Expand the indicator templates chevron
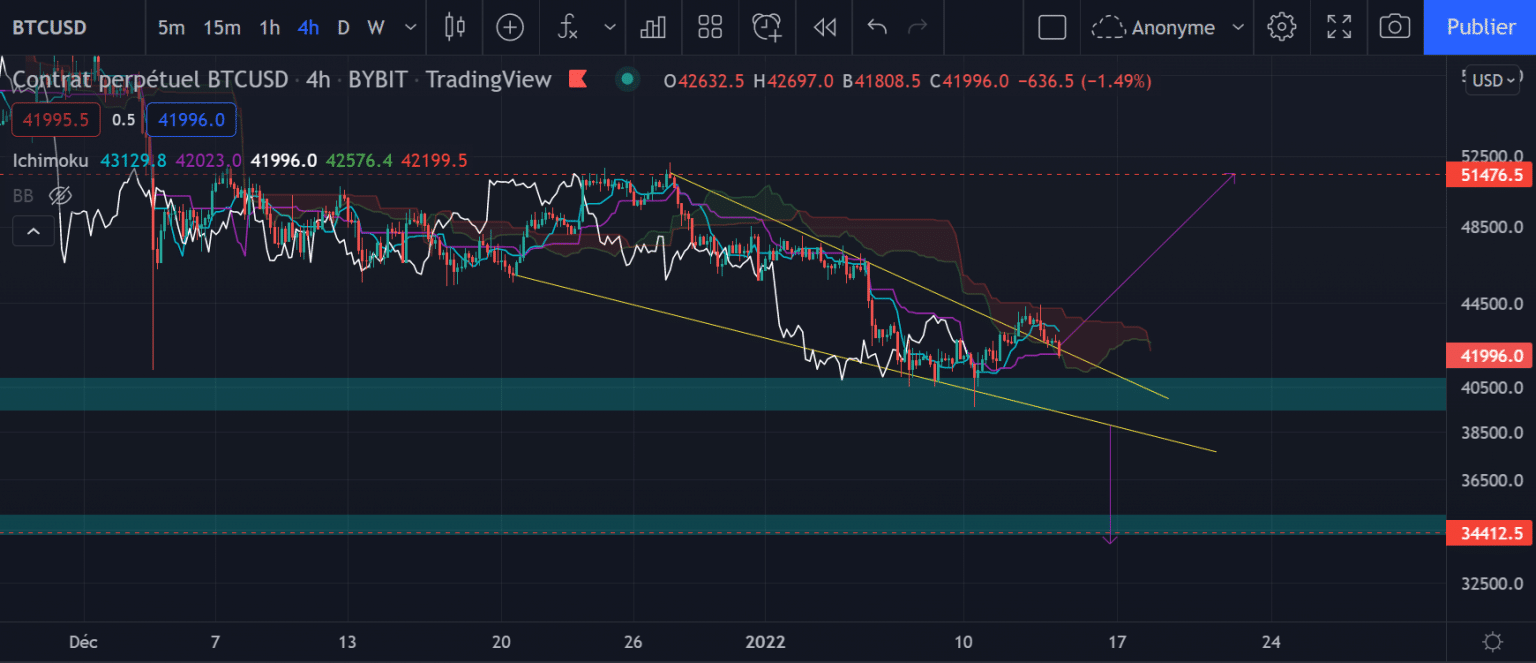Image resolution: width=1536 pixels, height=663 pixels. tap(610, 27)
